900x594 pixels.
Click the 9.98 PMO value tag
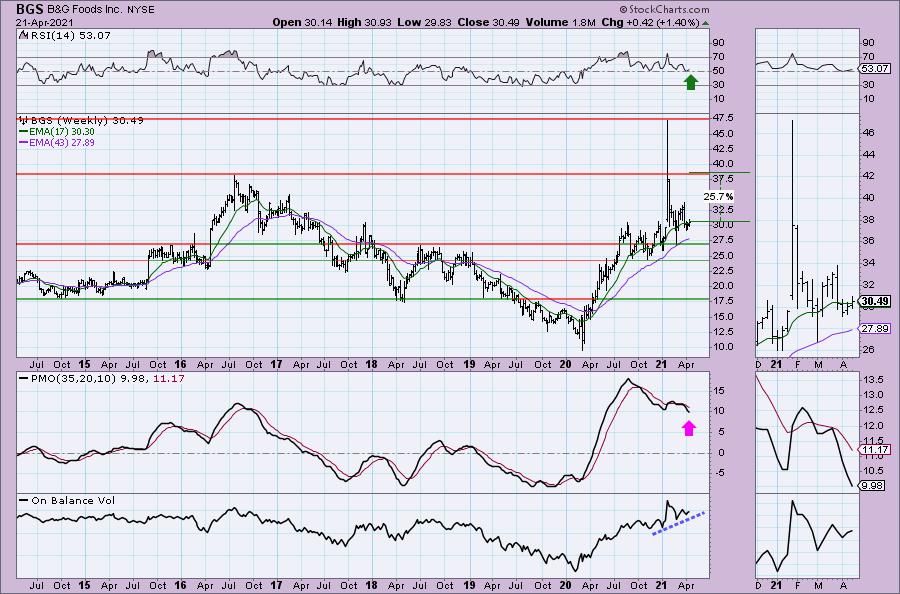[x=871, y=486]
